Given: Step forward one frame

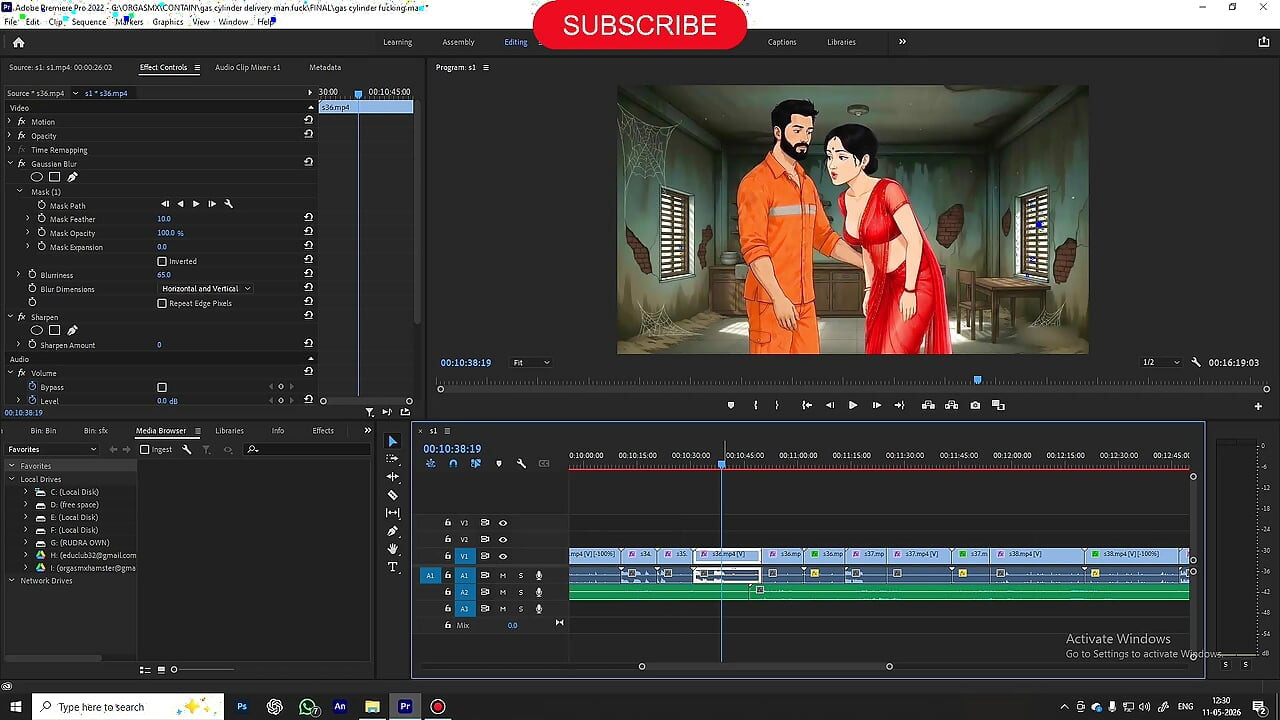Looking at the screenshot, I should (876, 405).
